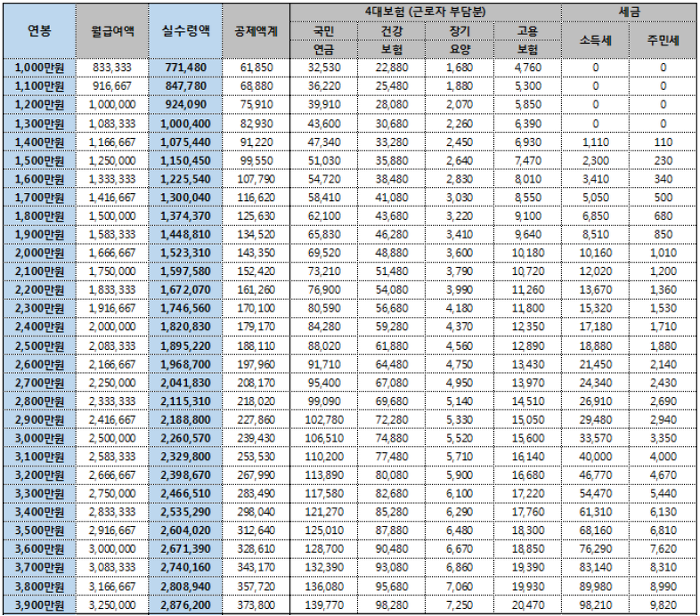
Task: Select the 3,600만원 salary row label
Action: click(x=40, y=549)
